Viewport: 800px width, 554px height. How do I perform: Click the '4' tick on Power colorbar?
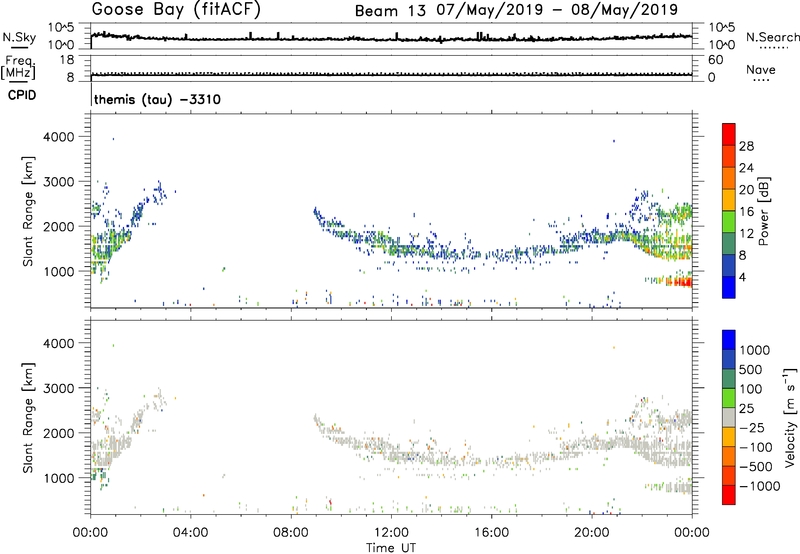pos(743,278)
